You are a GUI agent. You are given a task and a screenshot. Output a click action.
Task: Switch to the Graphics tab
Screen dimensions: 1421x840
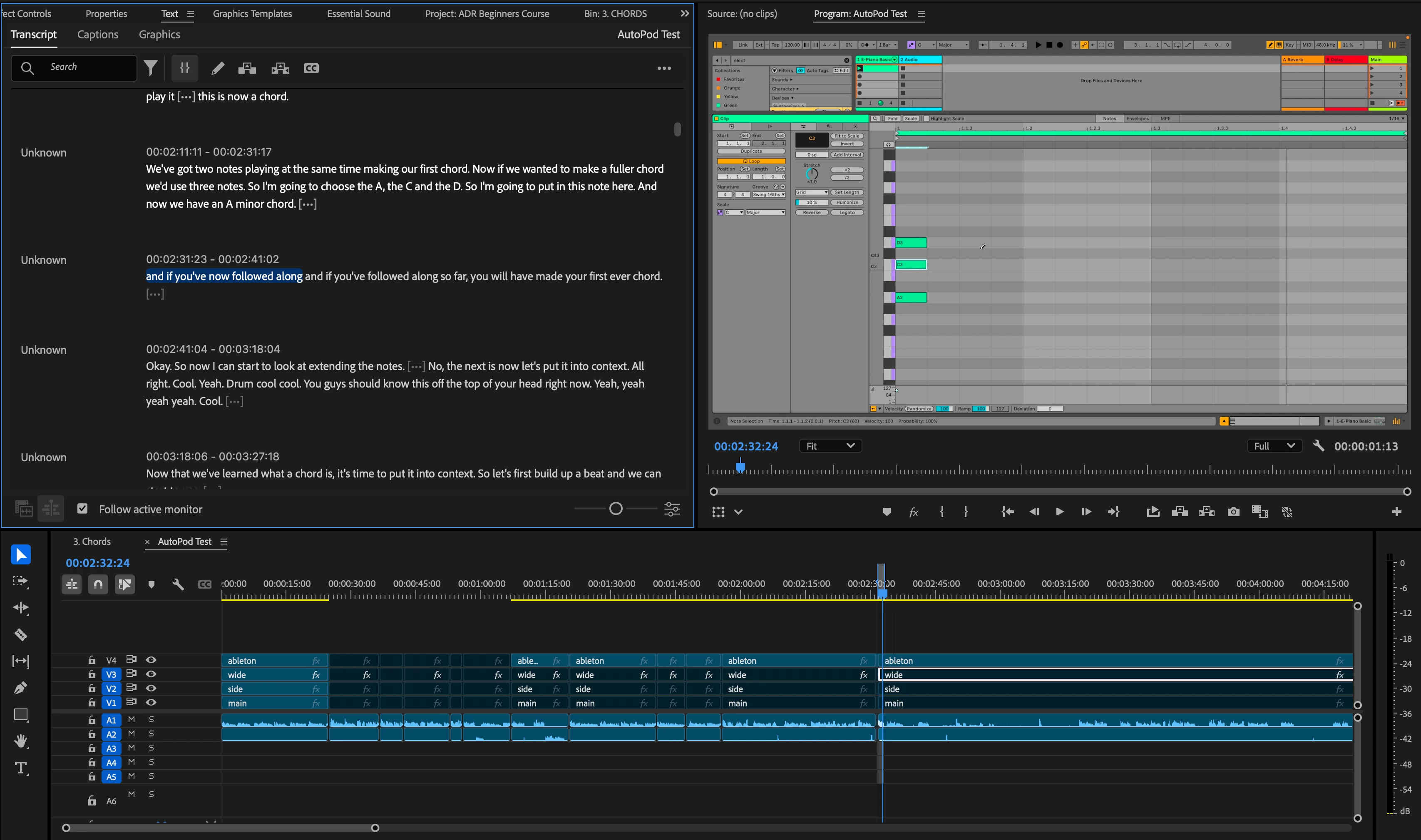tap(159, 35)
